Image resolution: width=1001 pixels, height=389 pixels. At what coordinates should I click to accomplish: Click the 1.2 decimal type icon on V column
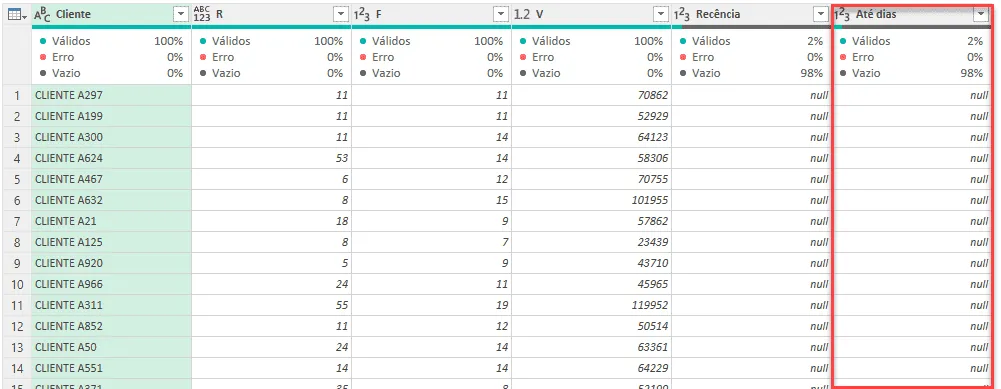(522, 15)
